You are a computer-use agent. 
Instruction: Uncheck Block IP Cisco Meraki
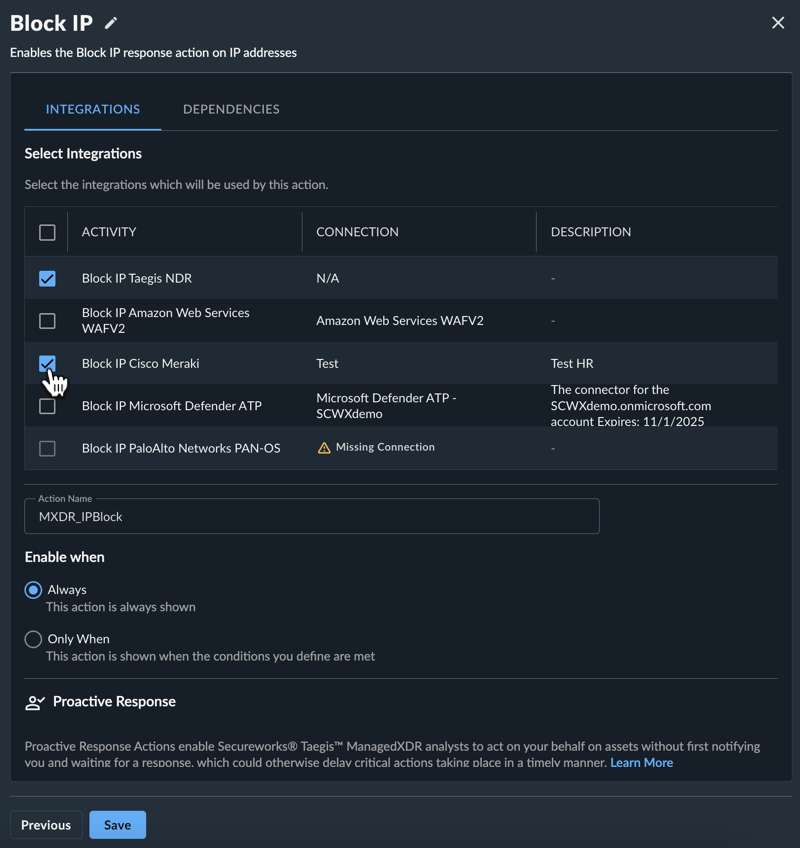coord(47,363)
